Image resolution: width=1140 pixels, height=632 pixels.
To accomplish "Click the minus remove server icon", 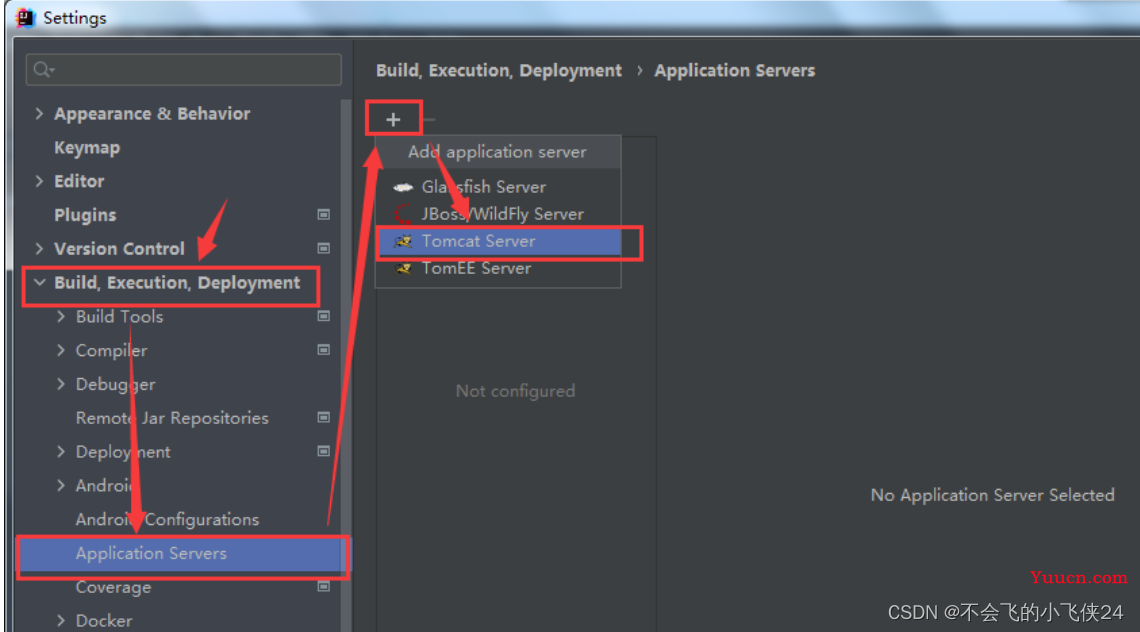I will [x=429, y=120].
